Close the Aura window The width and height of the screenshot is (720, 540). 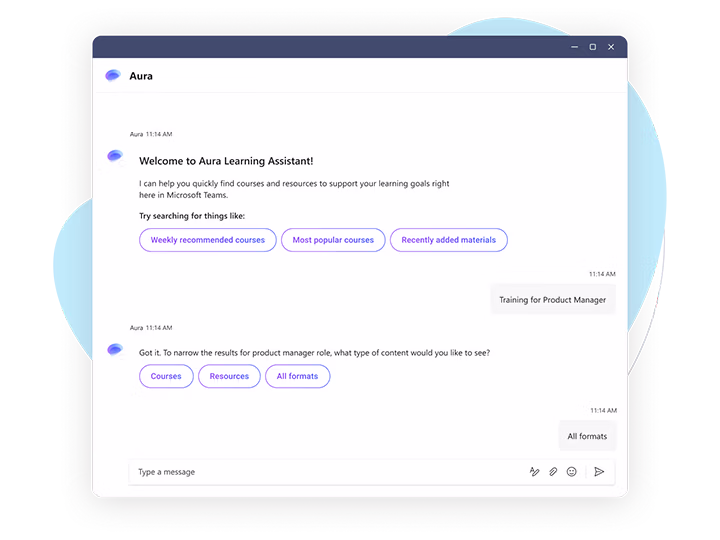tap(611, 47)
